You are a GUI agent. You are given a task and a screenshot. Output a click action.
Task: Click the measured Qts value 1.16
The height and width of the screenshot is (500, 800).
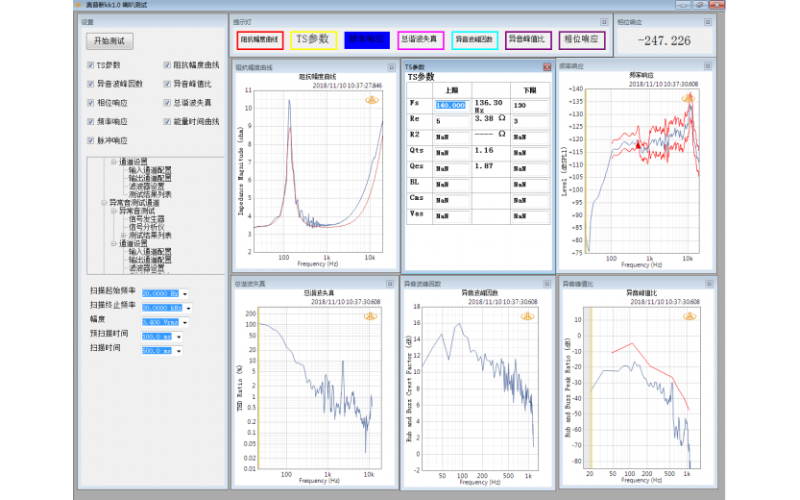(x=484, y=151)
